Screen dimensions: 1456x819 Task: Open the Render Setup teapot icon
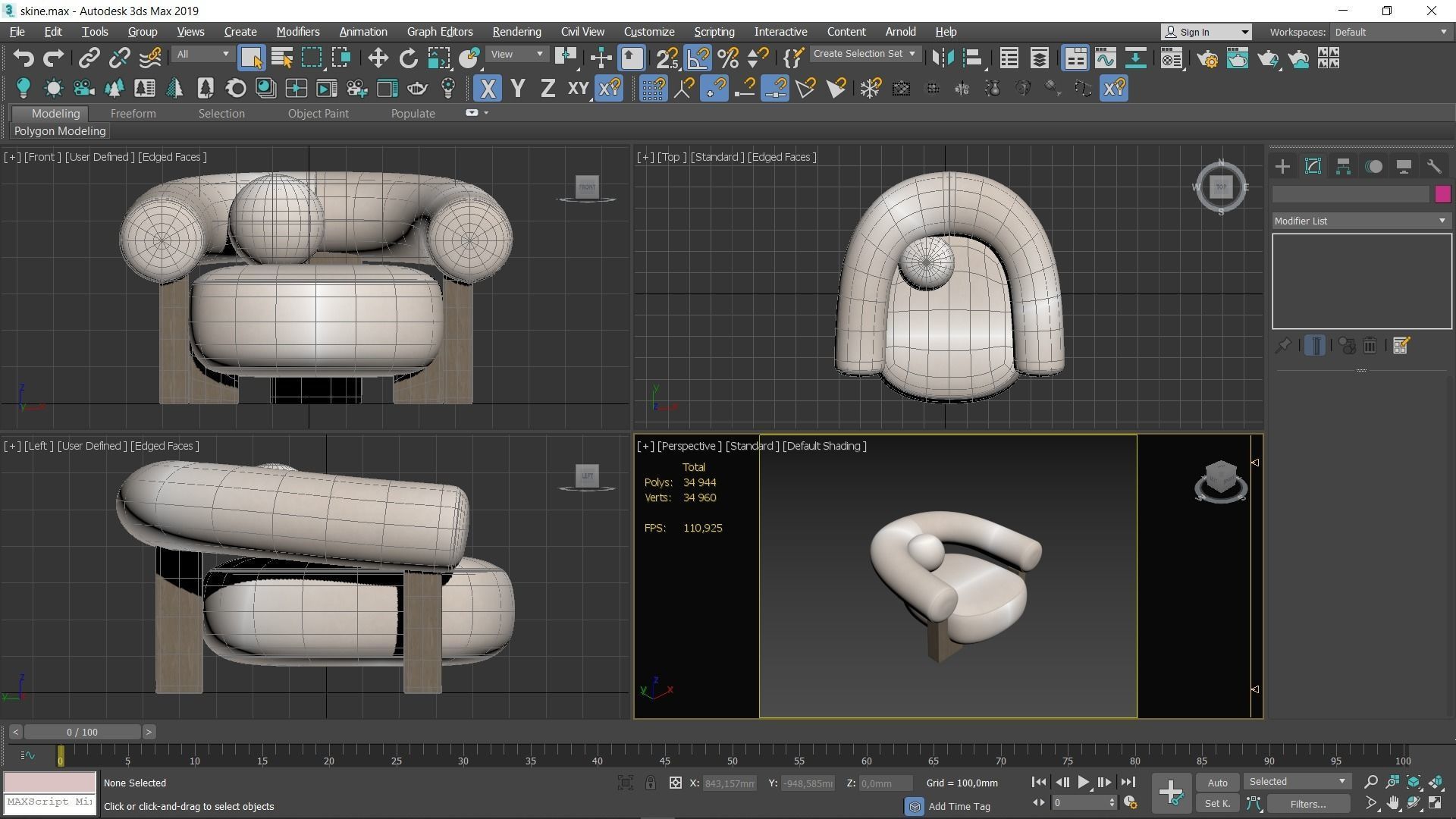(x=1207, y=58)
